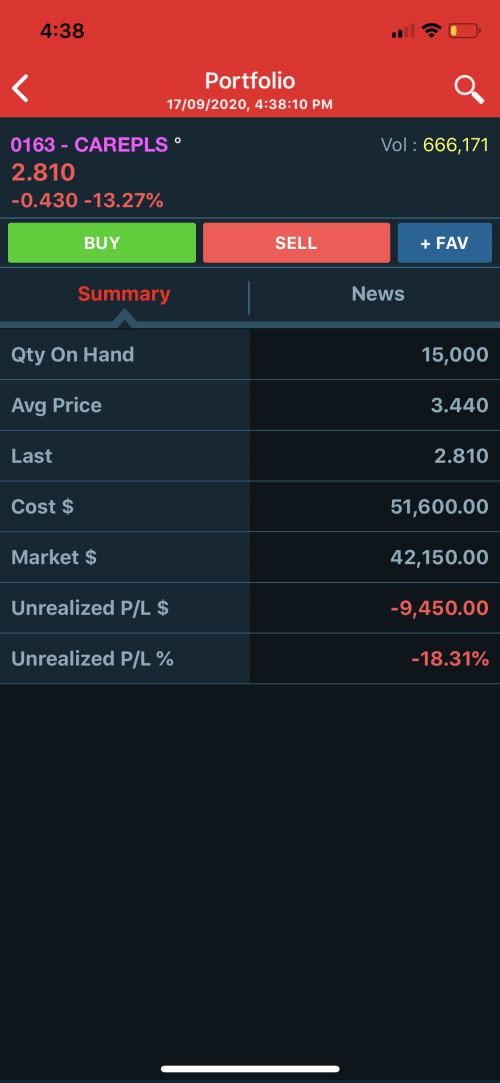Tap Unrealized P/L $ value -9,450.00
500x1083 pixels.
coord(439,608)
